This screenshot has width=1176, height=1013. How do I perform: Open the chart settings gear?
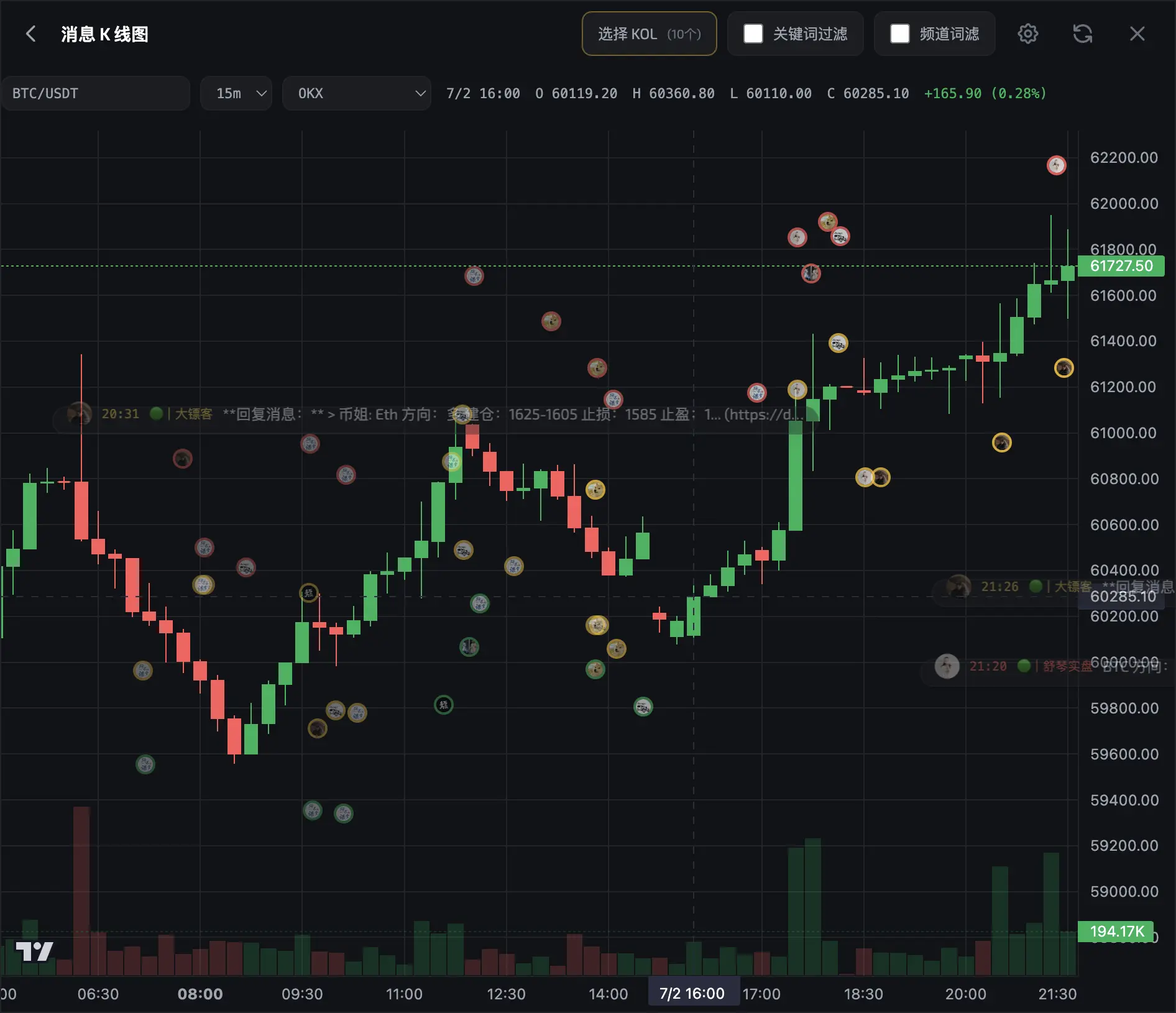click(x=1028, y=34)
